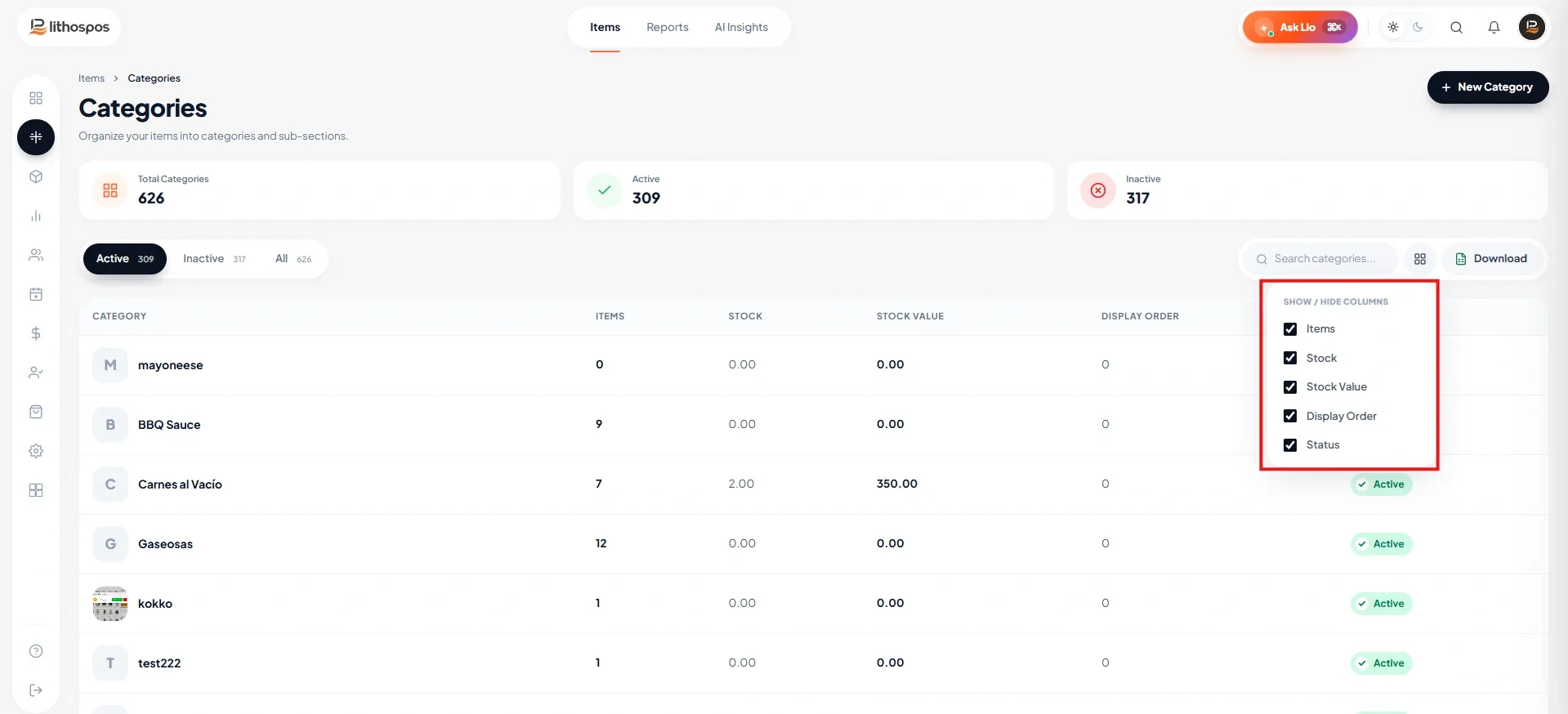Click the Inactive red X card icon
This screenshot has width=1568, height=714.
1098,190
